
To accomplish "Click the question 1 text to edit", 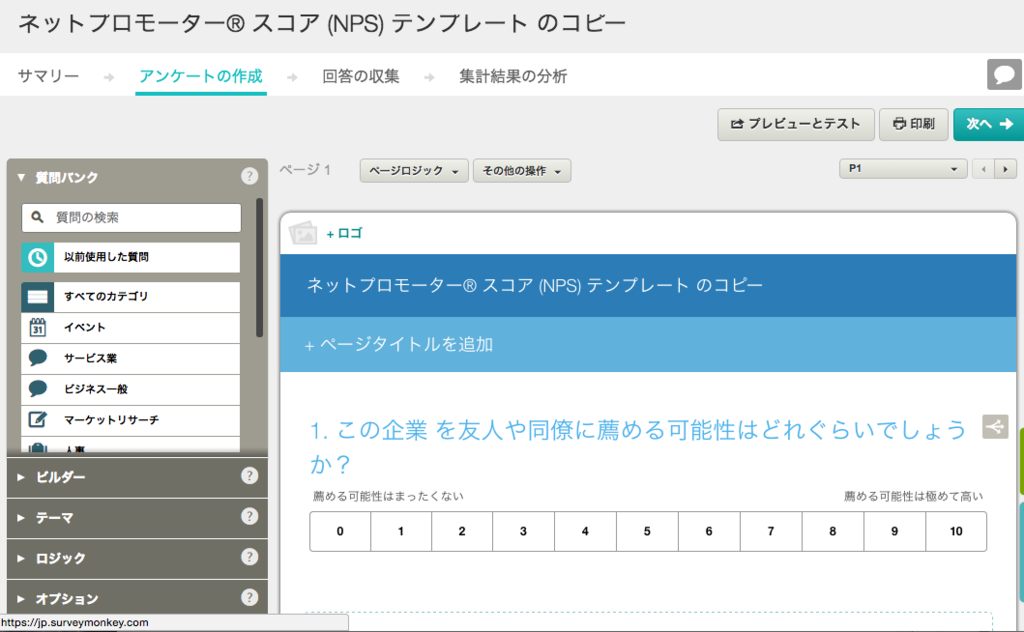I will [637, 447].
